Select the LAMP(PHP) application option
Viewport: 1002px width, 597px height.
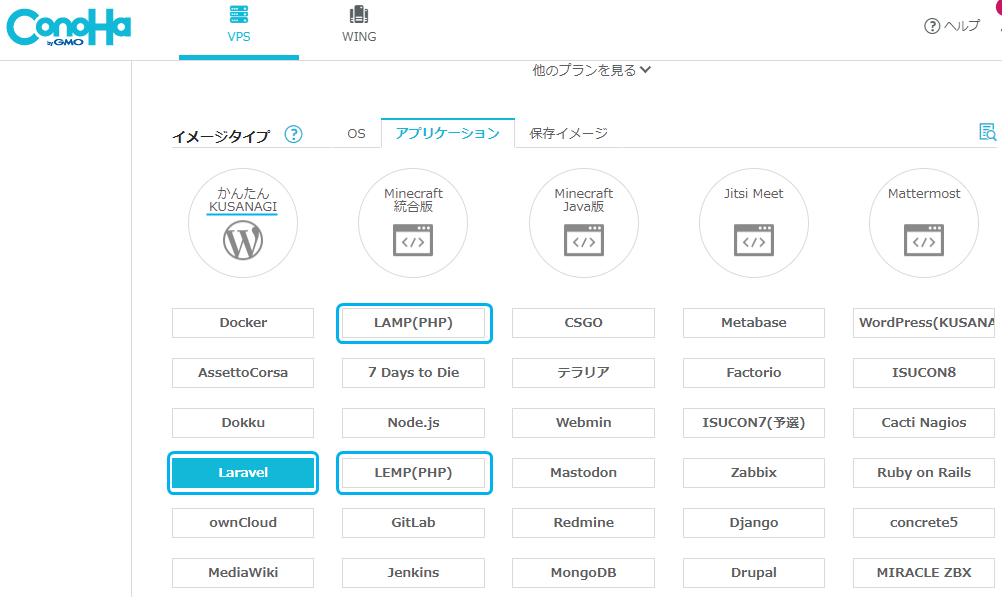413,323
